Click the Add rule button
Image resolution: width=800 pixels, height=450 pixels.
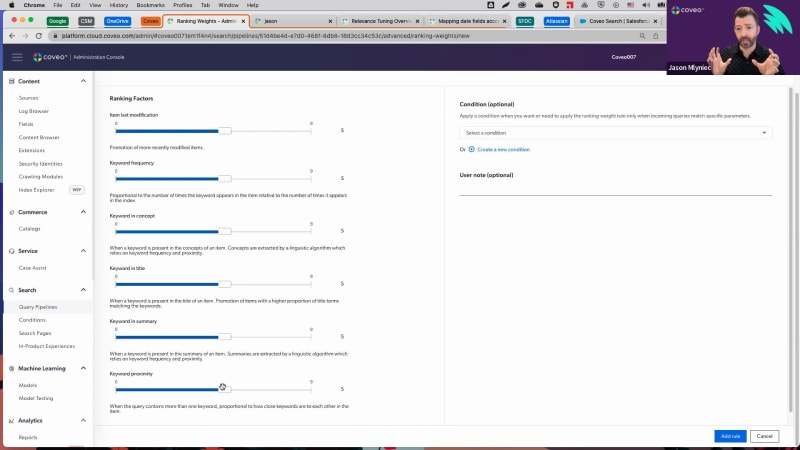(x=730, y=436)
